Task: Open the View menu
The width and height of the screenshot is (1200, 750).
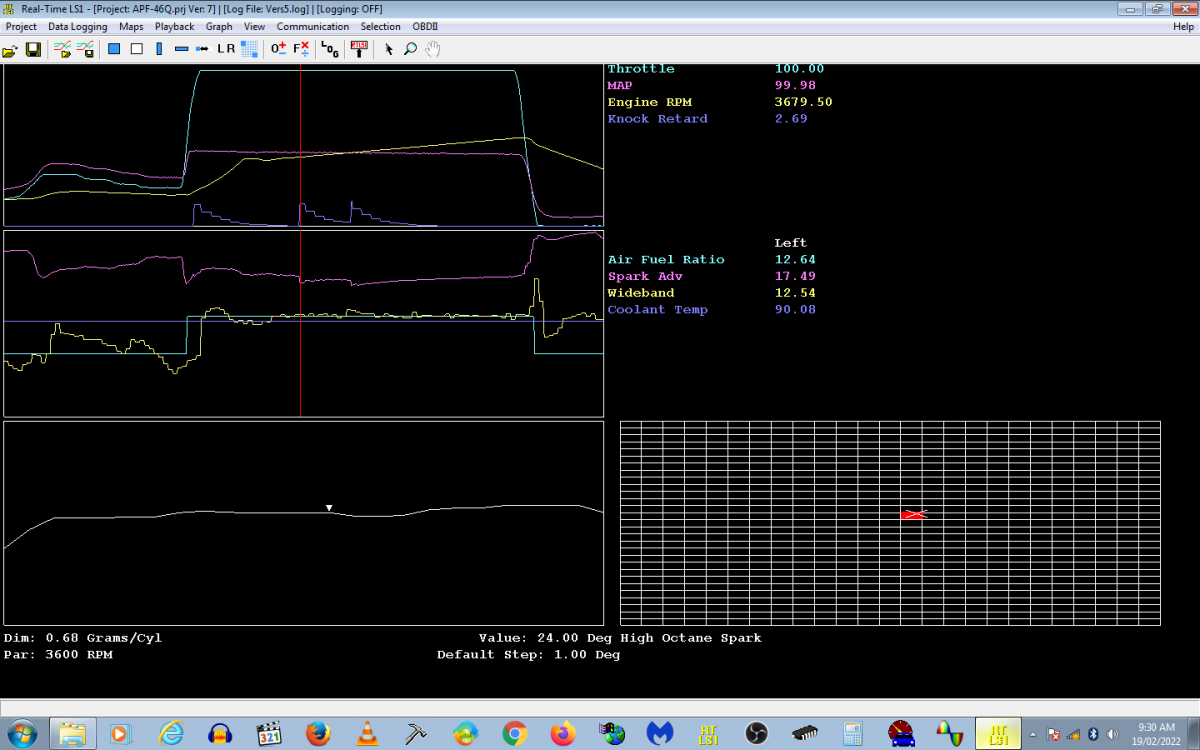Action: point(254,27)
